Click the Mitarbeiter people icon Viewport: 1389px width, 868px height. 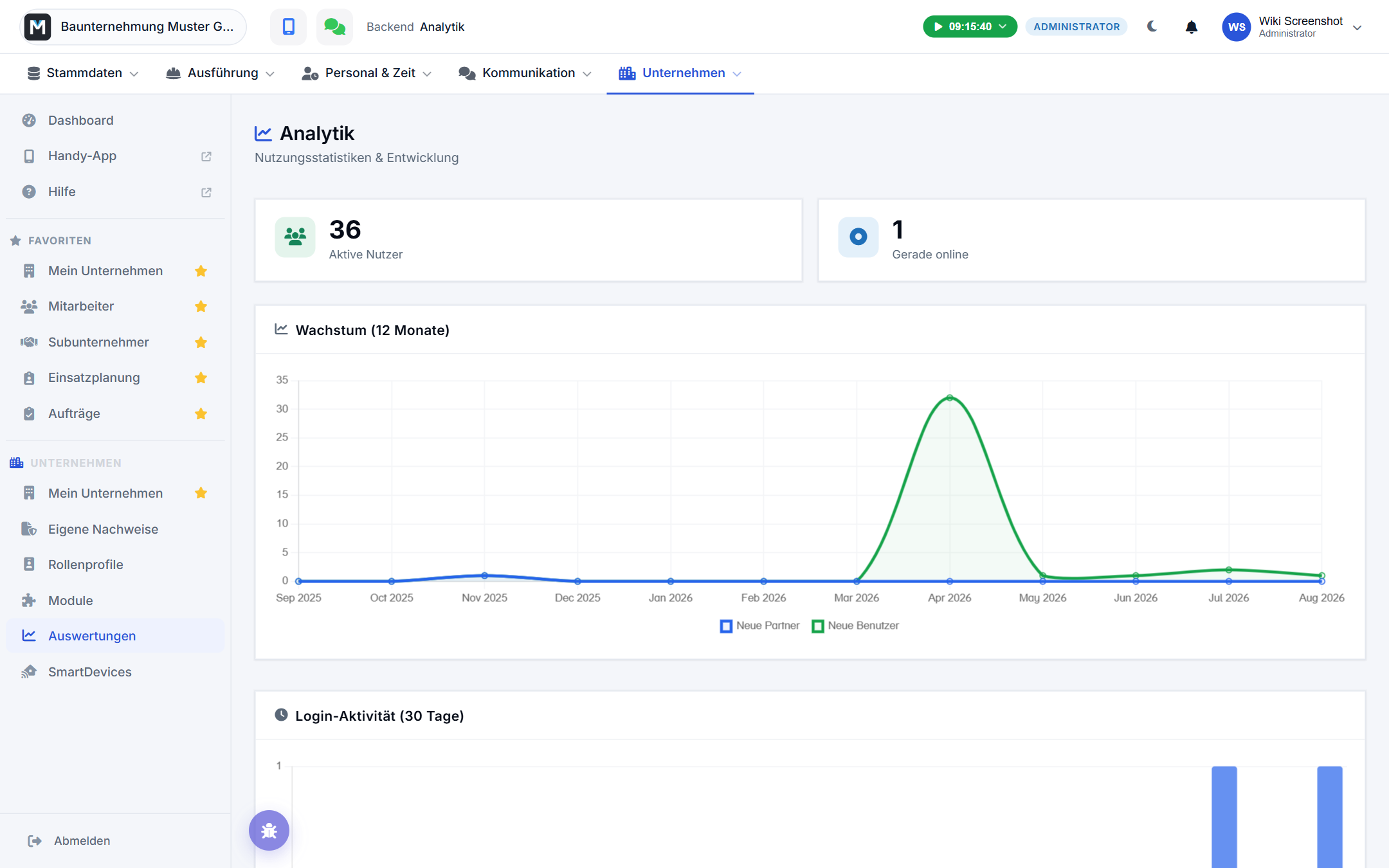(x=29, y=306)
